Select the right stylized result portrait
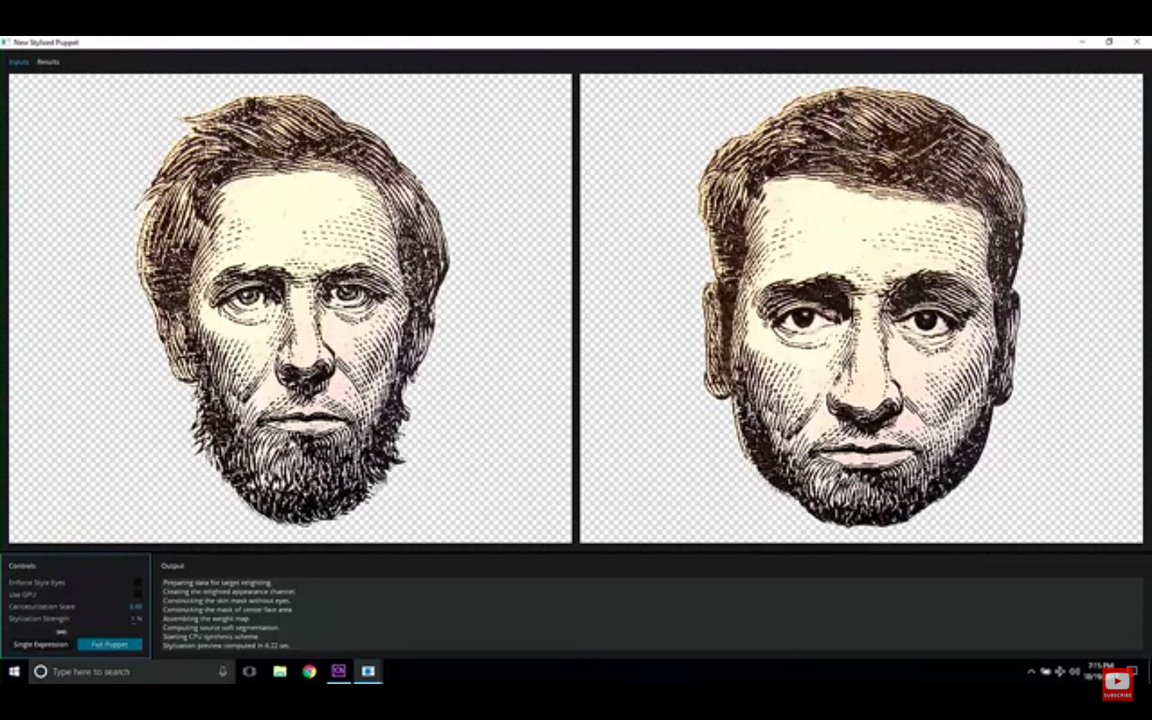Image resolution: width=1152 pixels, height=720 pixels. (861, 309)
